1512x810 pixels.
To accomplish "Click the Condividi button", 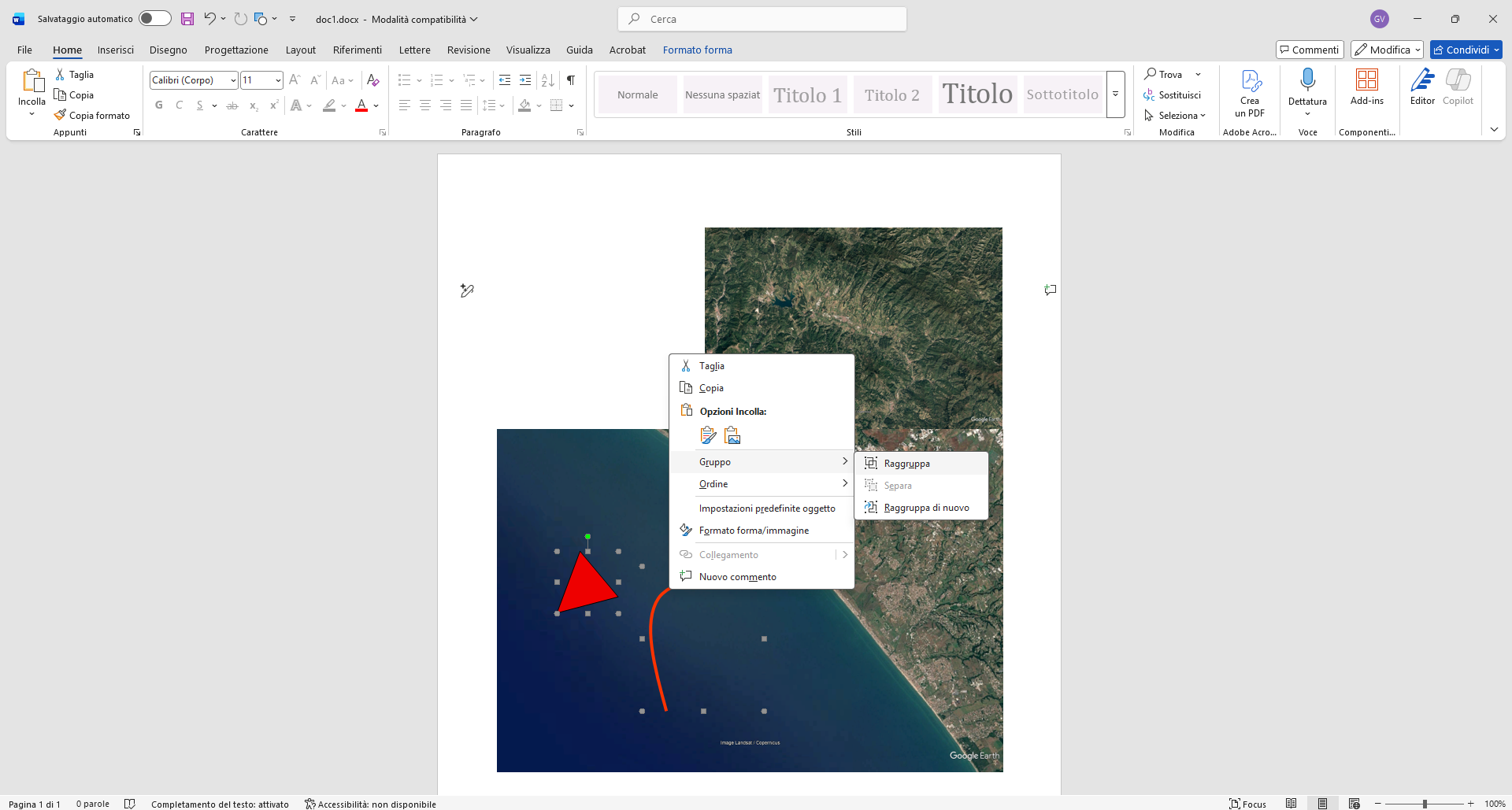I will pos(1466,50).
